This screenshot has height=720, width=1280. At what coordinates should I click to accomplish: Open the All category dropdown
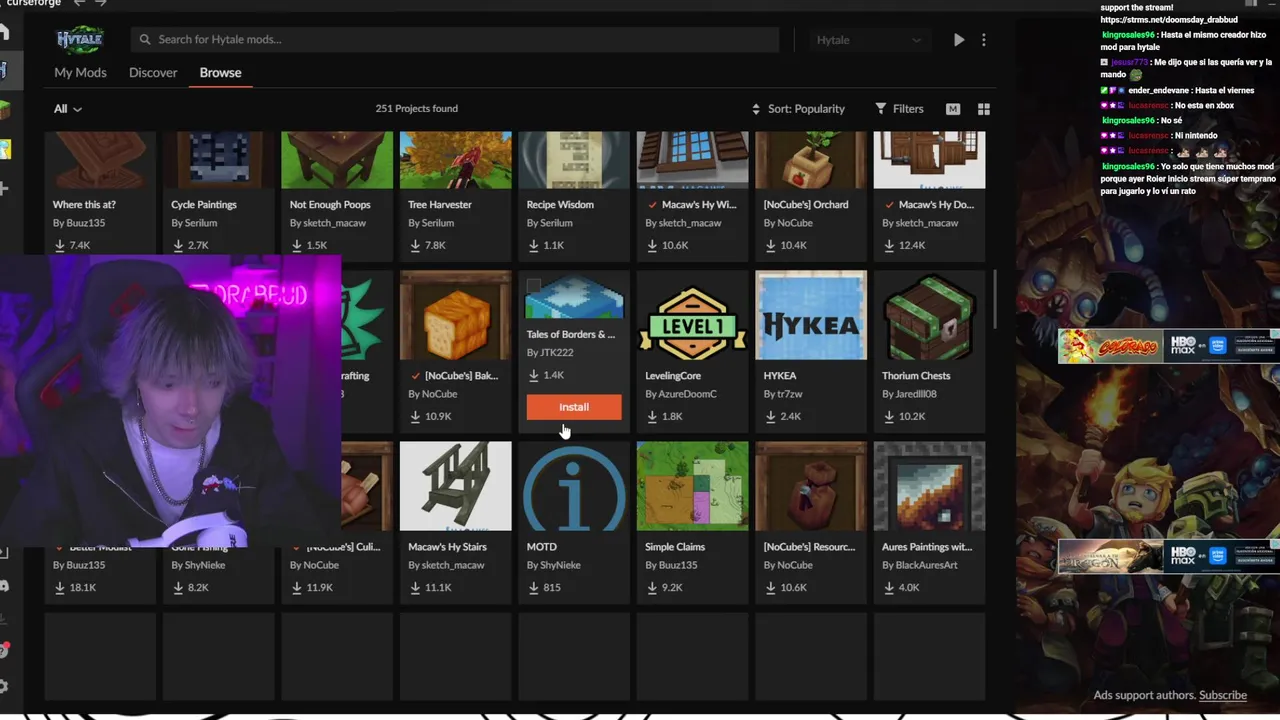pos(68,109)
